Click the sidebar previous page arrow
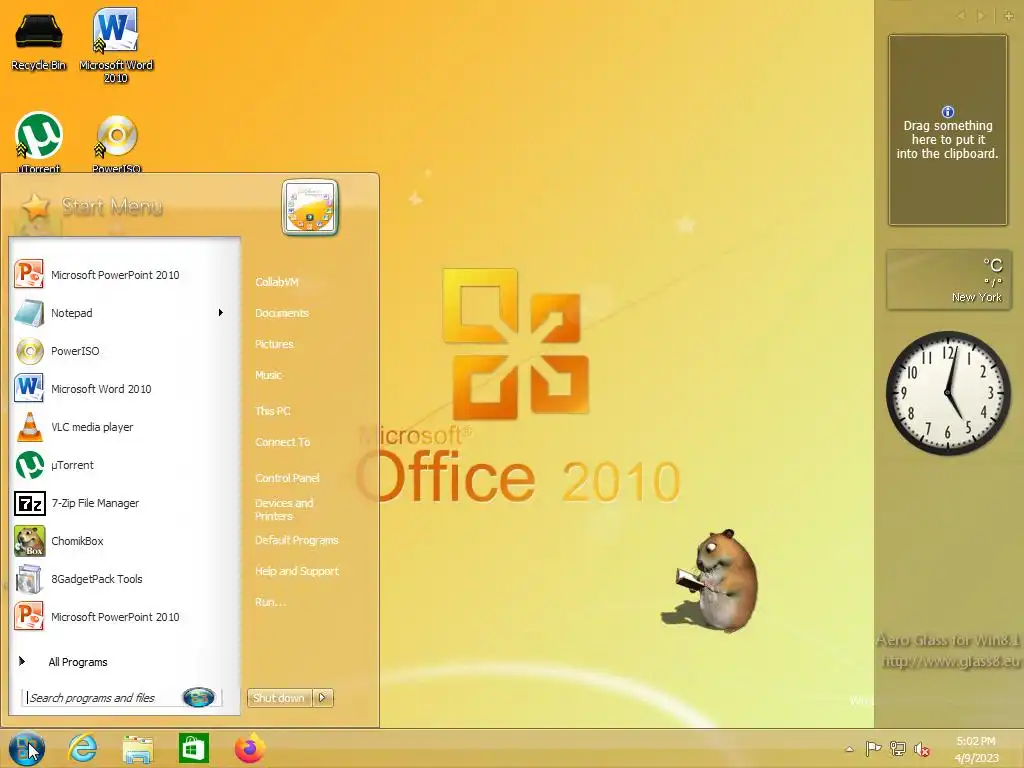The width and height of the screenshot is (1024, 768). pos(961,16)
